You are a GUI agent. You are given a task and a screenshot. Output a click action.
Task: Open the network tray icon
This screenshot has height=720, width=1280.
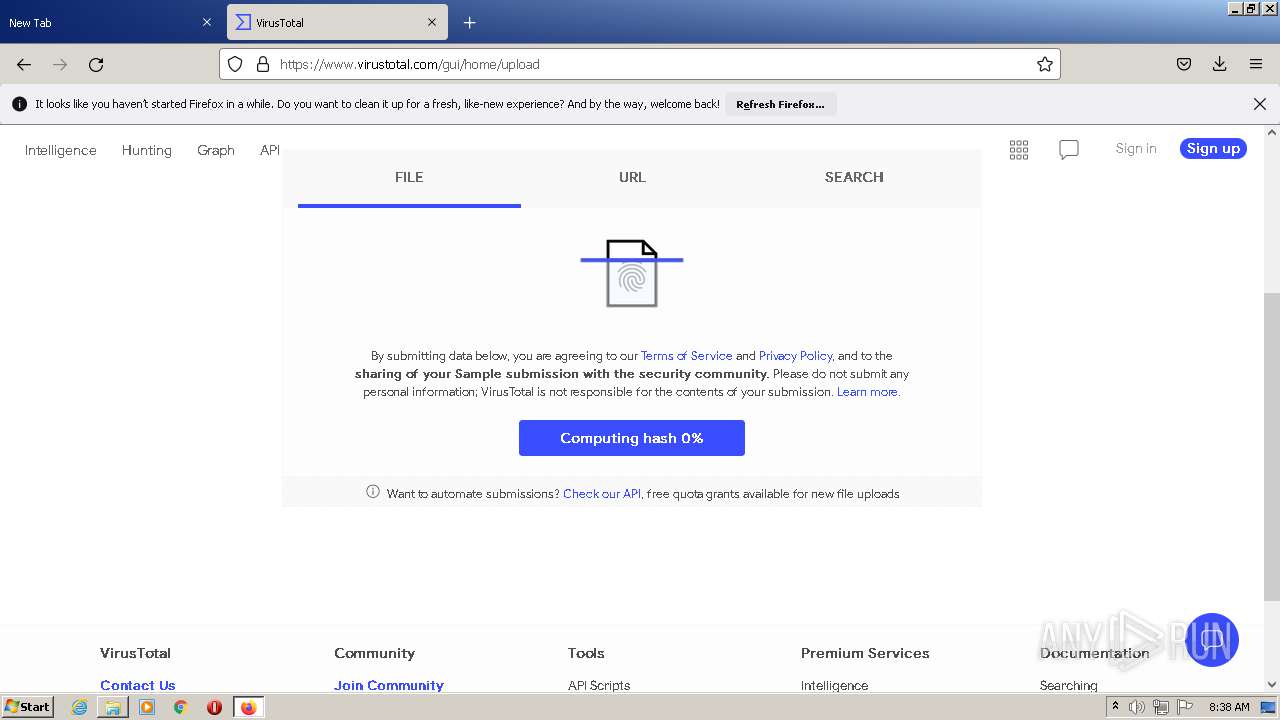click(1161, 707)
